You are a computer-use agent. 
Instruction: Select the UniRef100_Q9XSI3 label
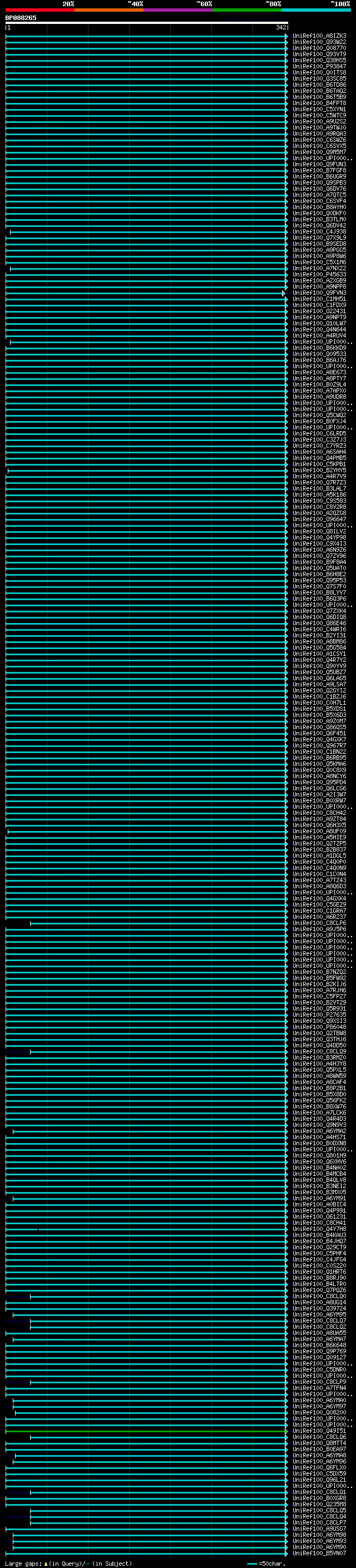point(319,1021)
